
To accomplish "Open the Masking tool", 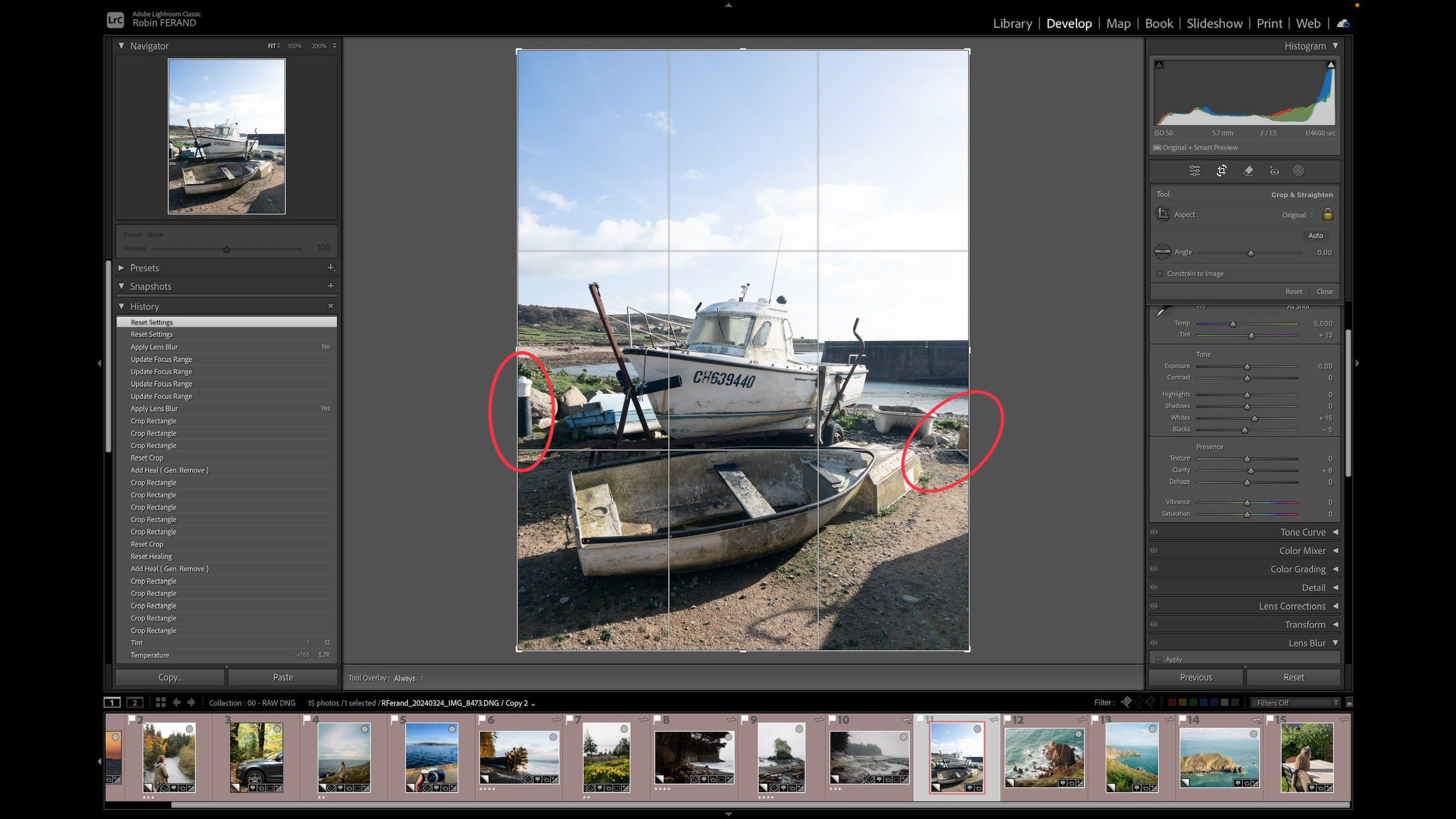I will pyautogui.click(x=1298, y=171).
